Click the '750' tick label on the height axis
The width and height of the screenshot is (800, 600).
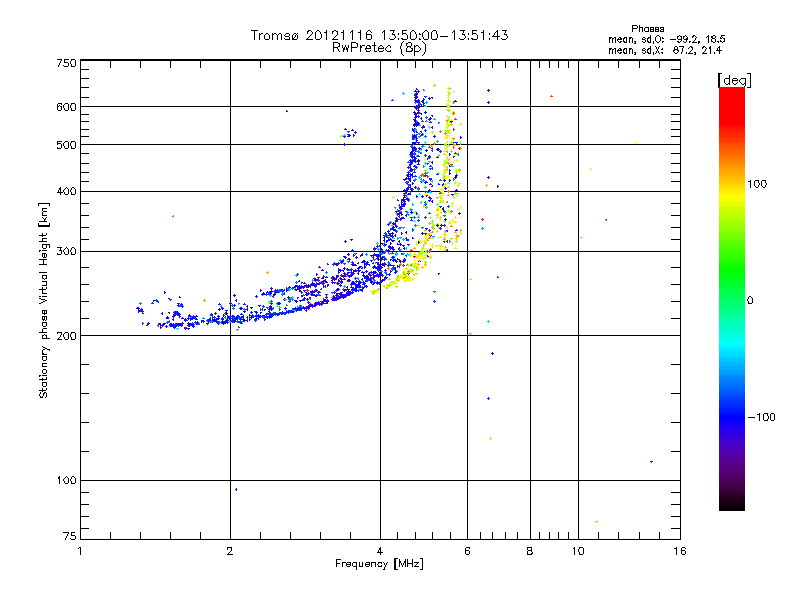66,63
